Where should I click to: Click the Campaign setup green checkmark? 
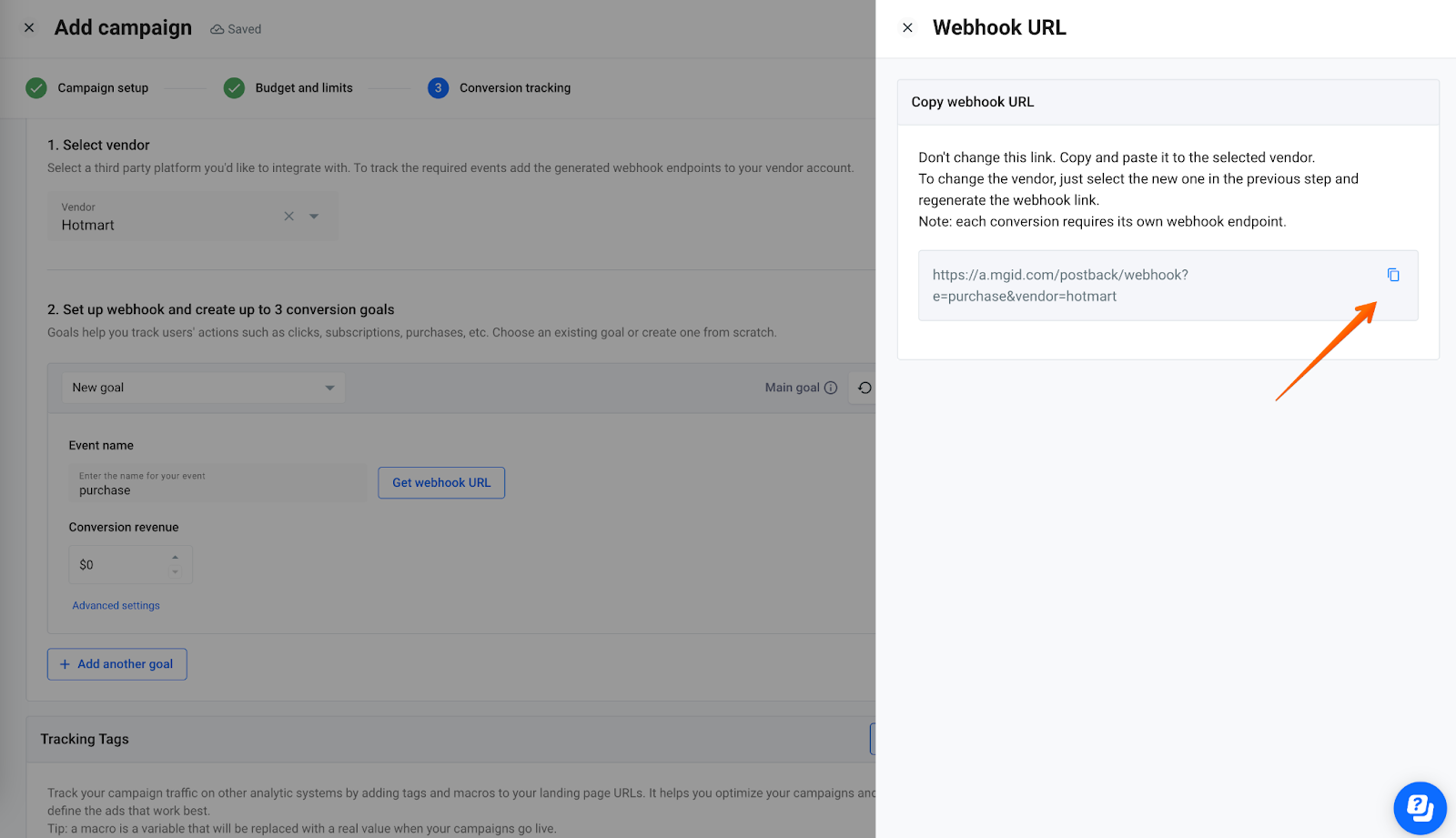pos(36,87)
